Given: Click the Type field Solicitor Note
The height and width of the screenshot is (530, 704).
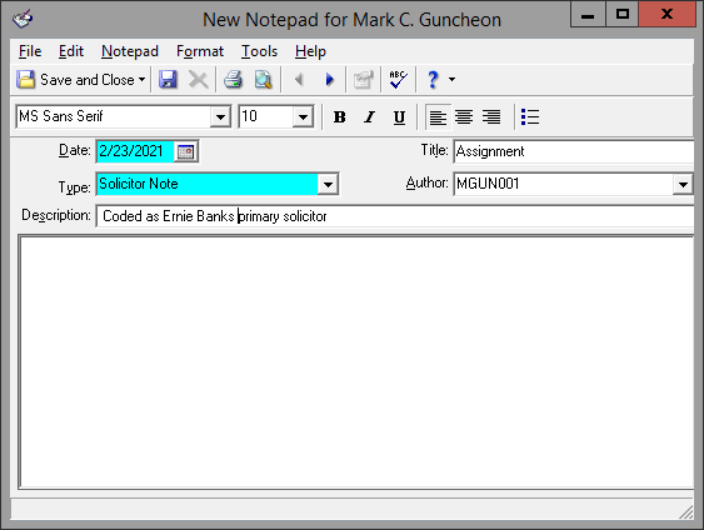Looking at the screenshot, I should 207,184.
